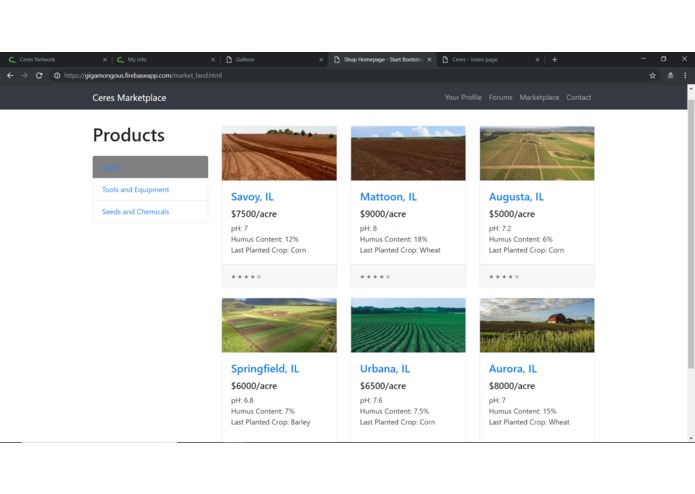Click the $8000/acre price text
The width and height of the screenshot is (695, 494).
512,386
